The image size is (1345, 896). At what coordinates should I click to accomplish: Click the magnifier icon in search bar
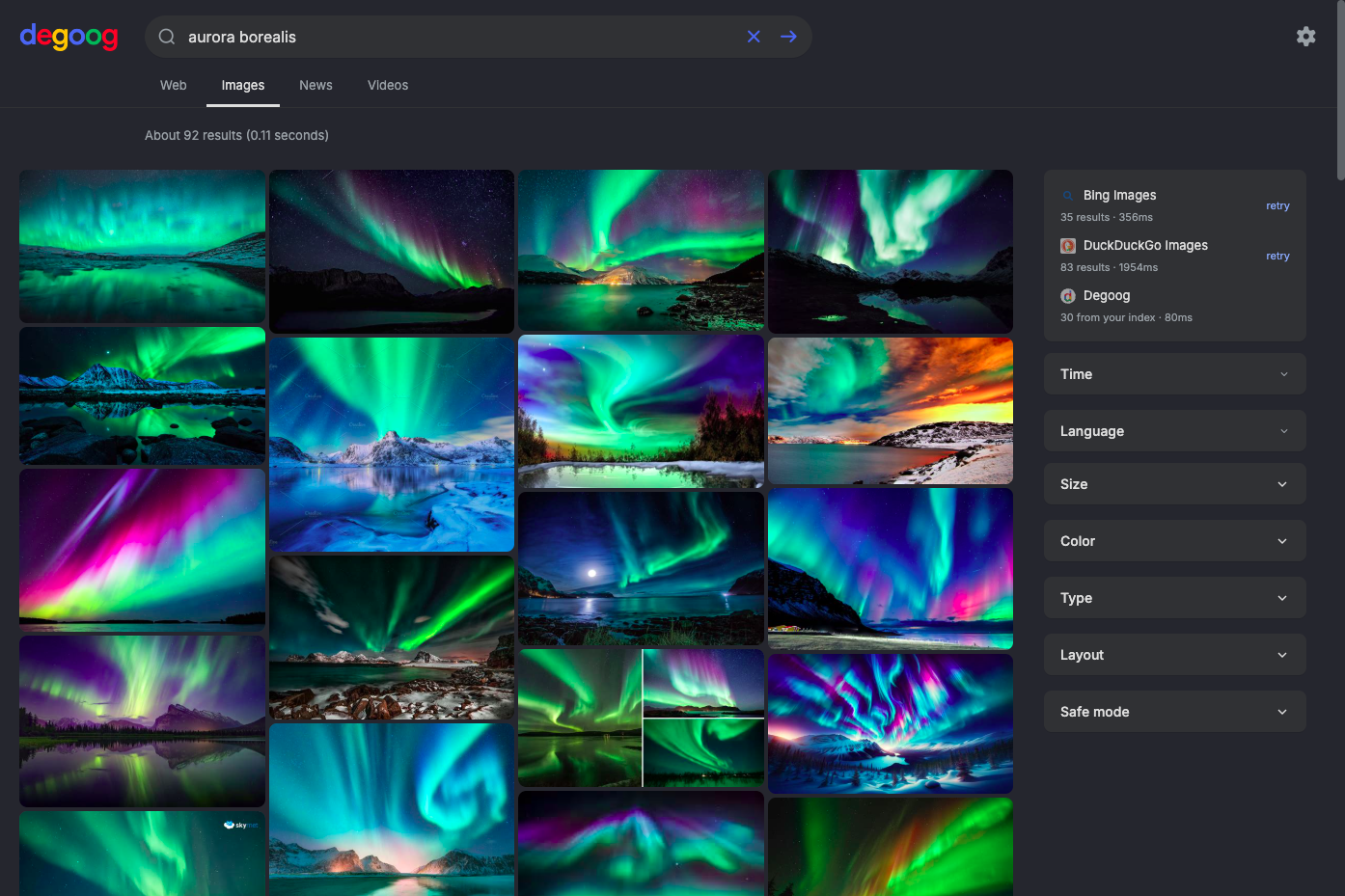[167, 37]
